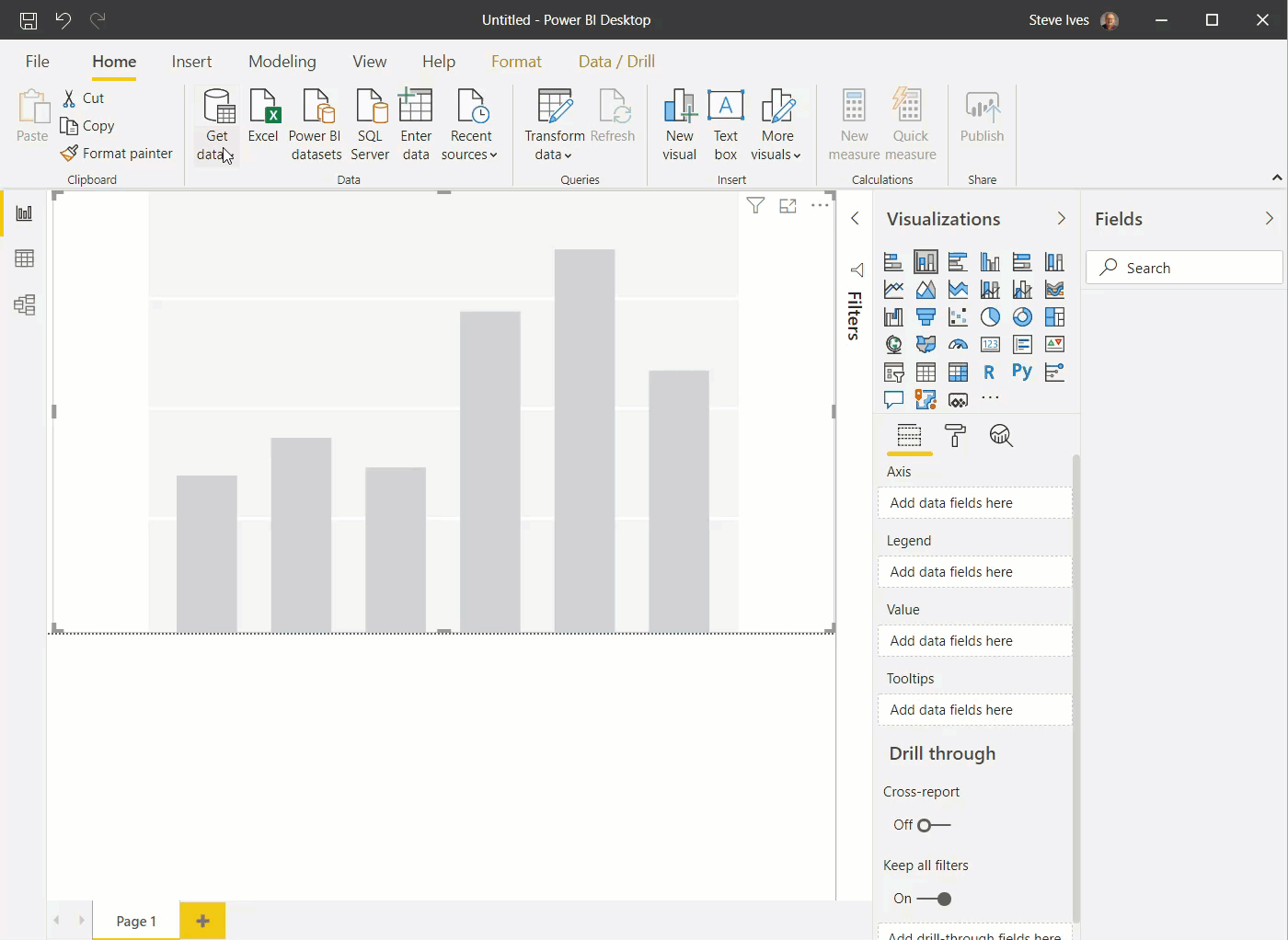Viewport: 1288px width, 940px height.
Task: Open the Data / Drill menu
Action: tap(615, 61)
